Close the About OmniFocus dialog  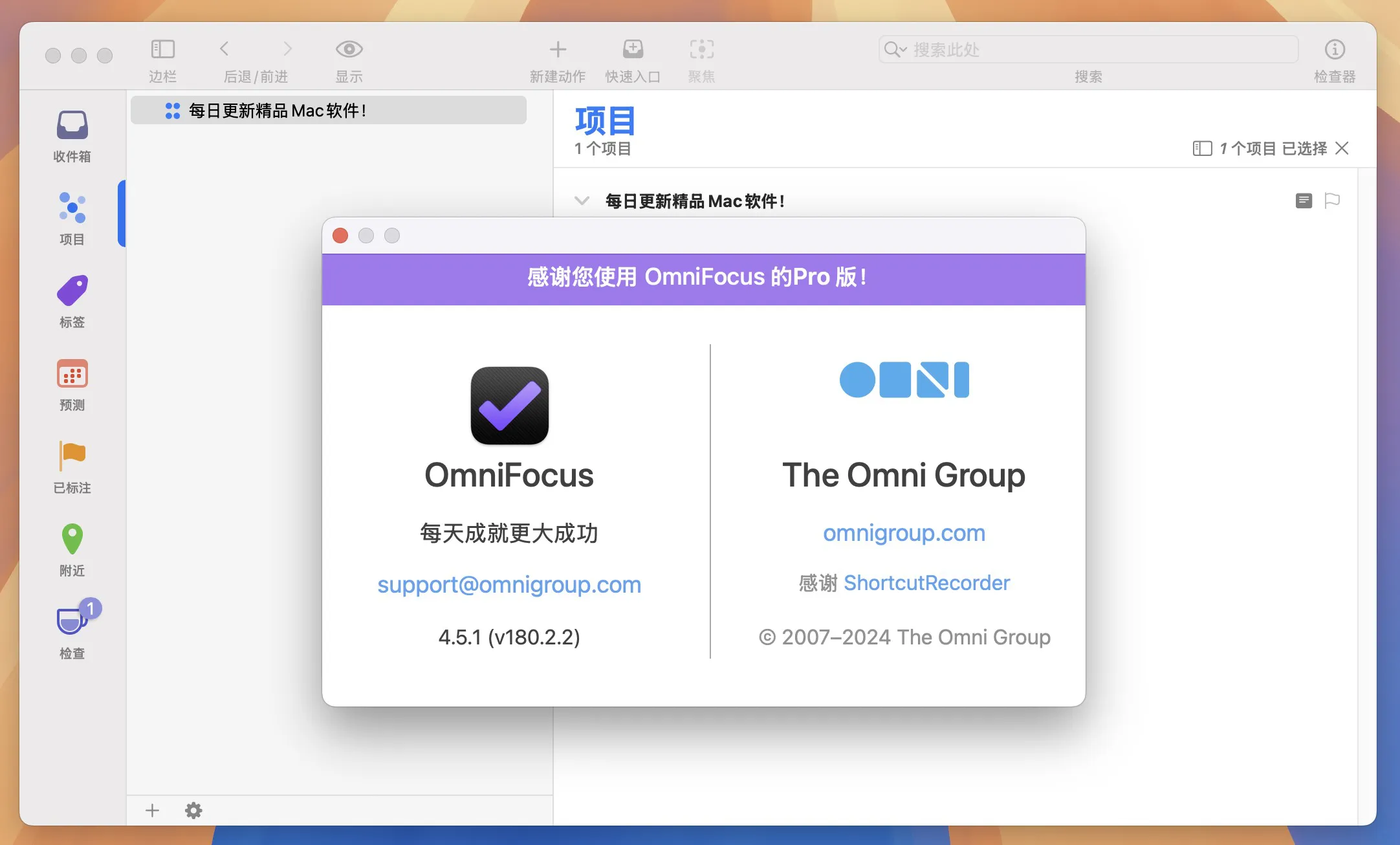pyautogui.click(x=340, y=236)
